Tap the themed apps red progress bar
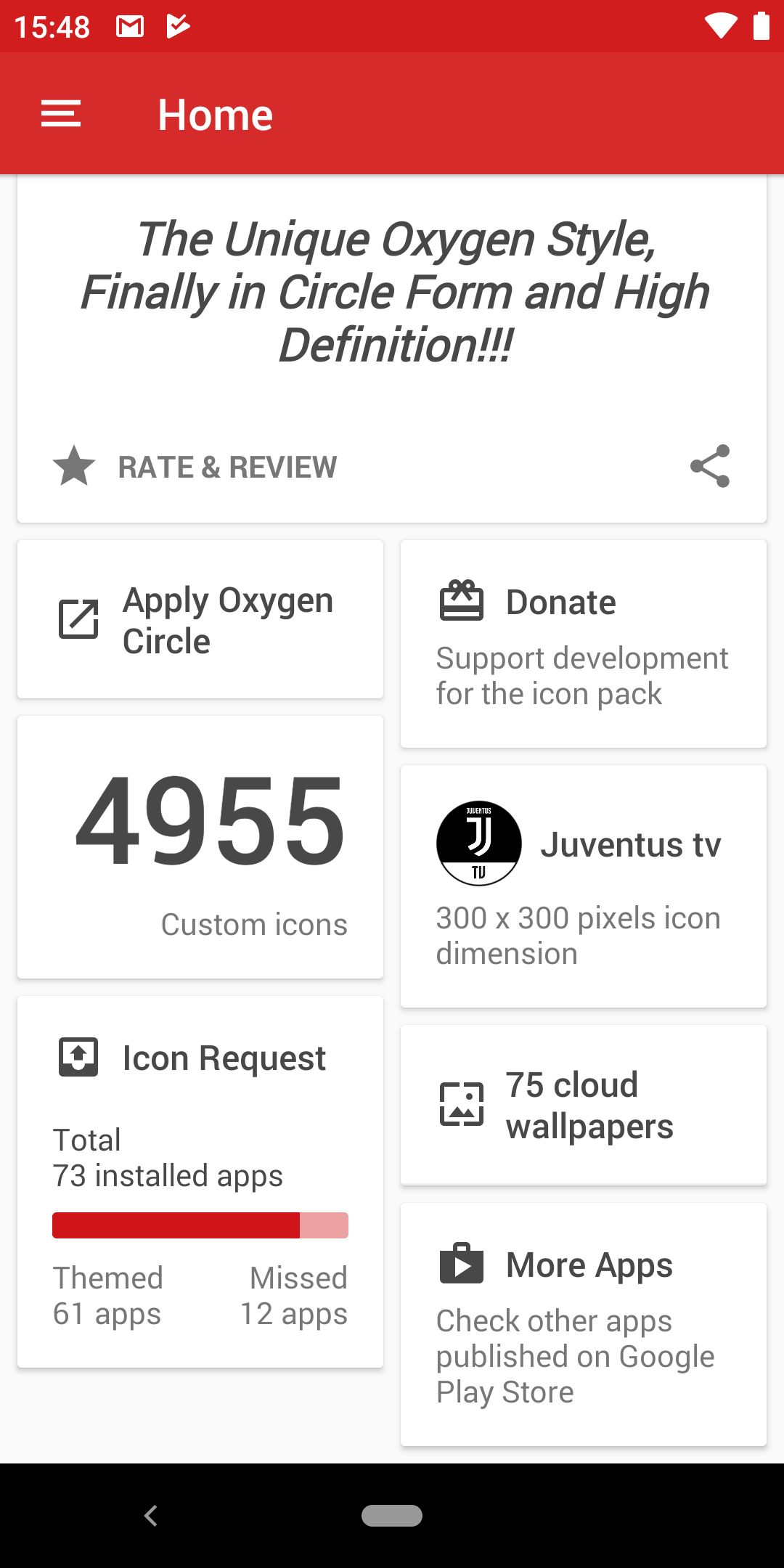This screenshot has width=784, height=1568. 176,1225
